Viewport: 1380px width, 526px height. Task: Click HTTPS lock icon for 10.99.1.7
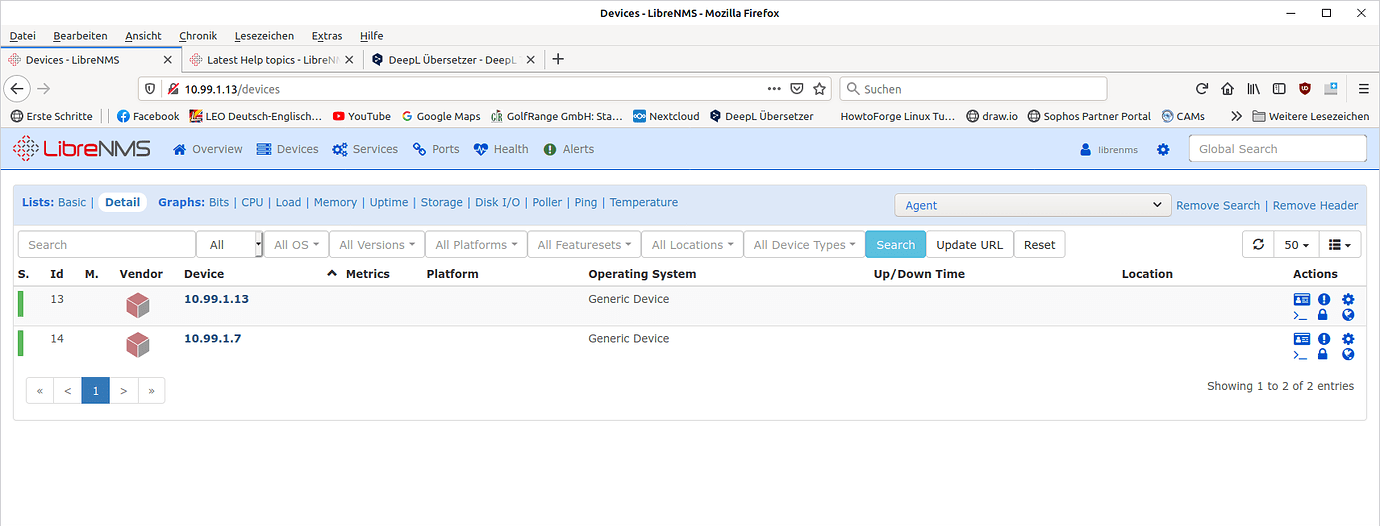point(1323,354)
